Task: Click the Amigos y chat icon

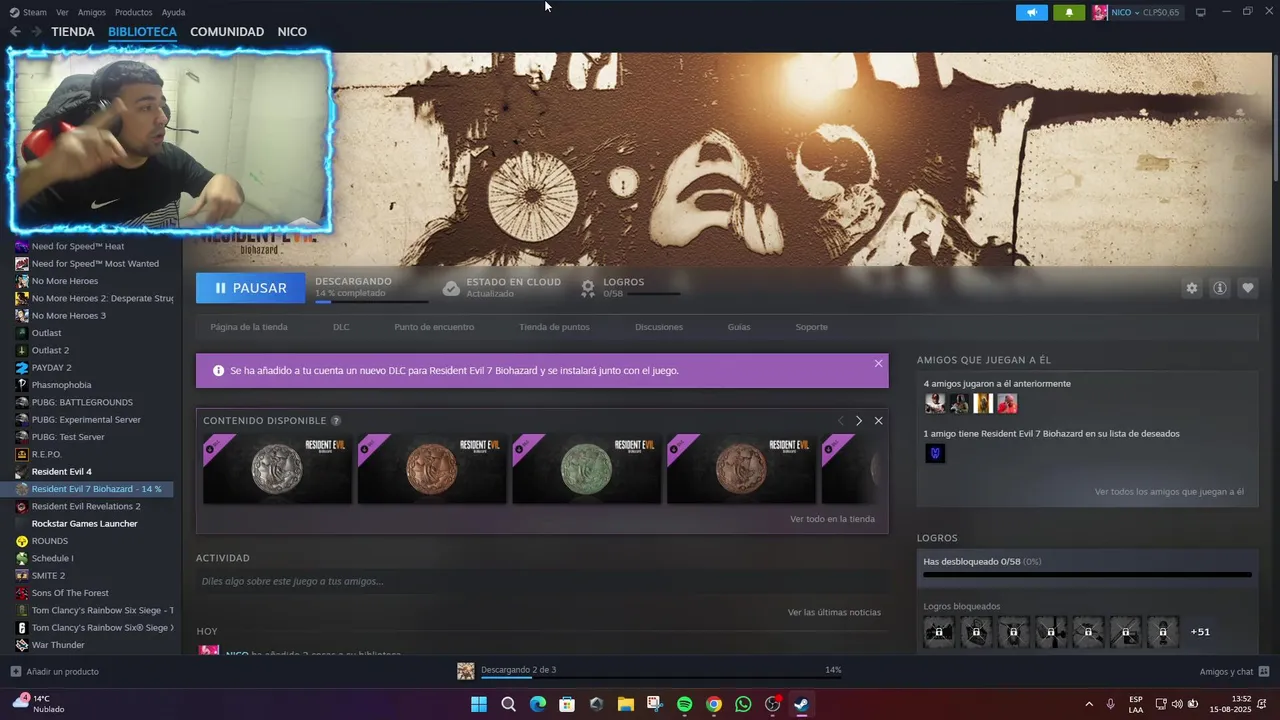Action: (1264, 671)
